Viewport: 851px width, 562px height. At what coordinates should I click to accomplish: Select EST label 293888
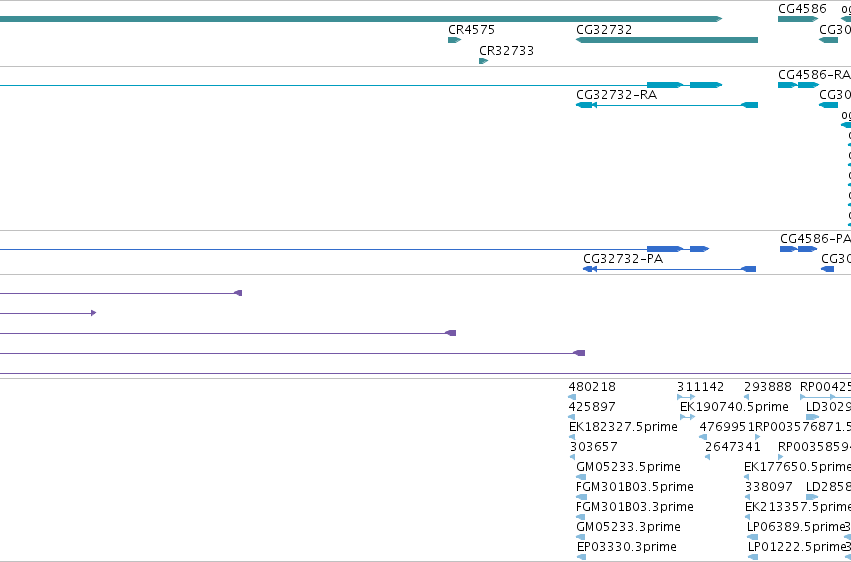pos(767,387)
